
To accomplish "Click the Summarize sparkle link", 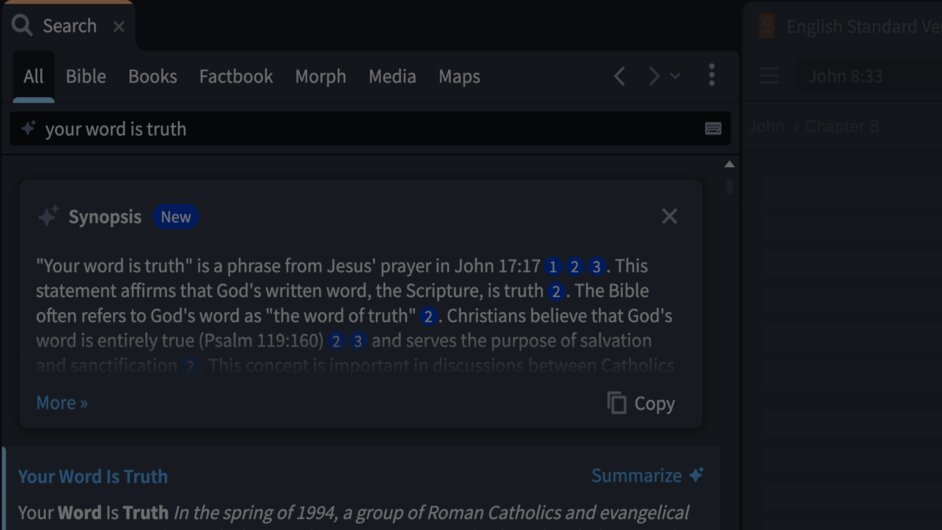I will pos(647,476).
